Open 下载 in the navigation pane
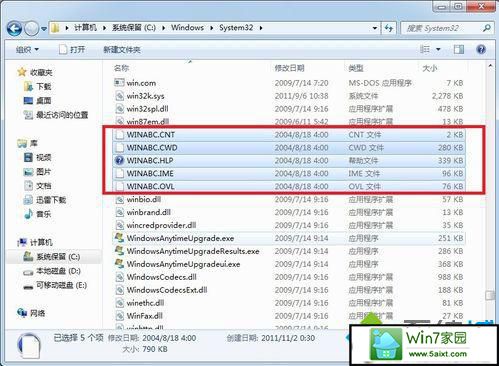The width and height of the screenshot is (499, 366). click(44, 87)
